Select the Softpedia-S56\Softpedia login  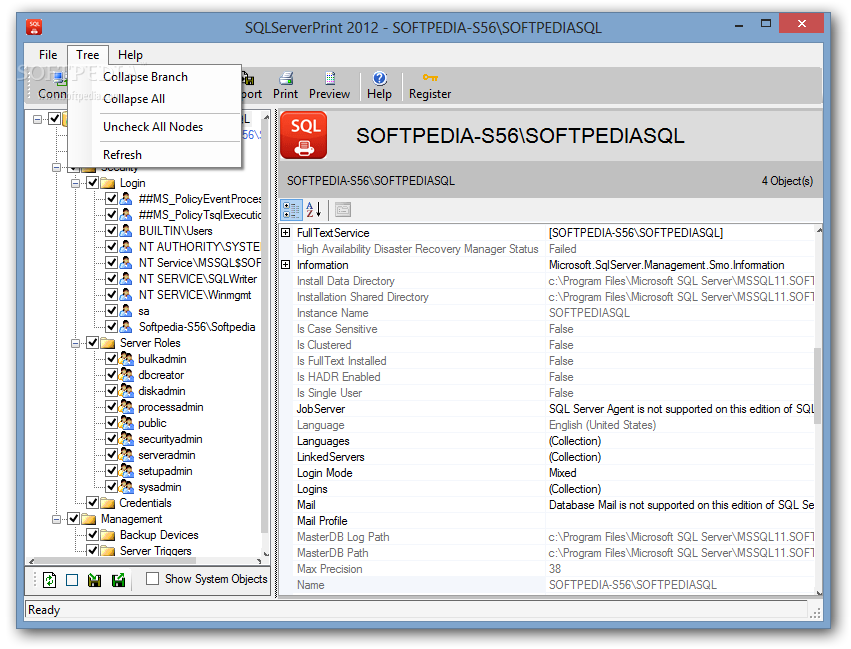tap(196, 327)
